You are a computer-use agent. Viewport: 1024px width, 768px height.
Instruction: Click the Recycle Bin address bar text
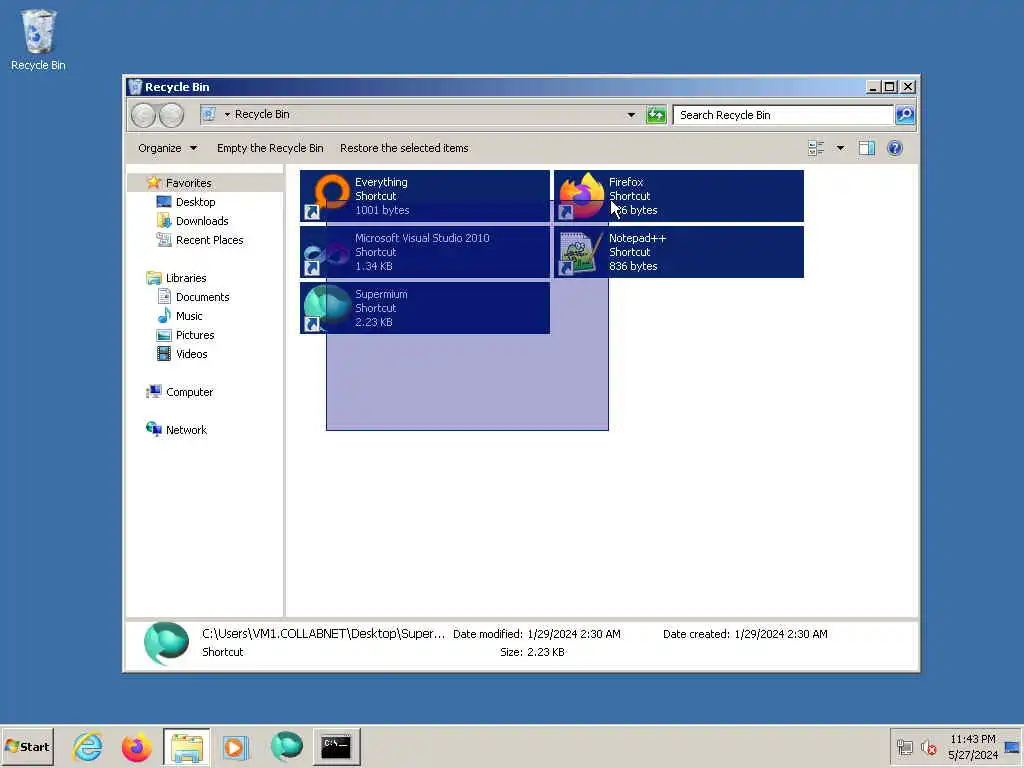click(x=262, y=114)
